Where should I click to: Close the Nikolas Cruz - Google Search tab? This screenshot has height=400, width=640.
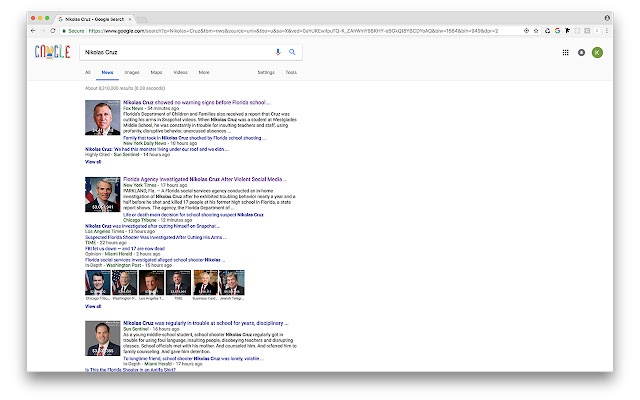coord(130,19)
